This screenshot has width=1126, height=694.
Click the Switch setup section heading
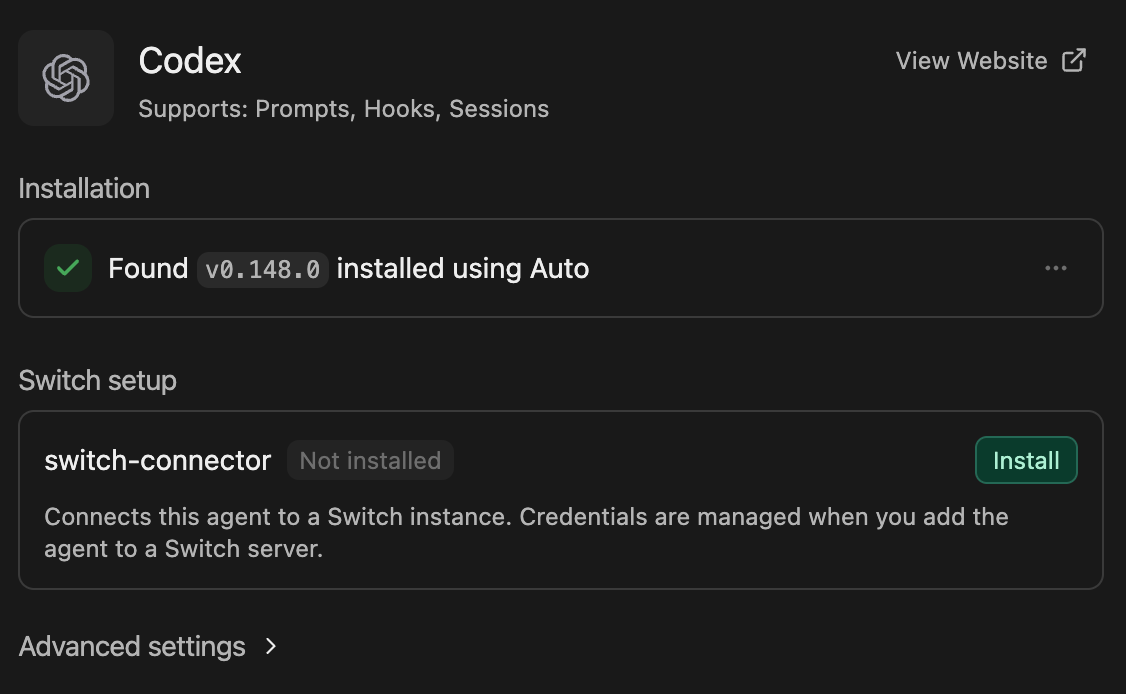98,381
